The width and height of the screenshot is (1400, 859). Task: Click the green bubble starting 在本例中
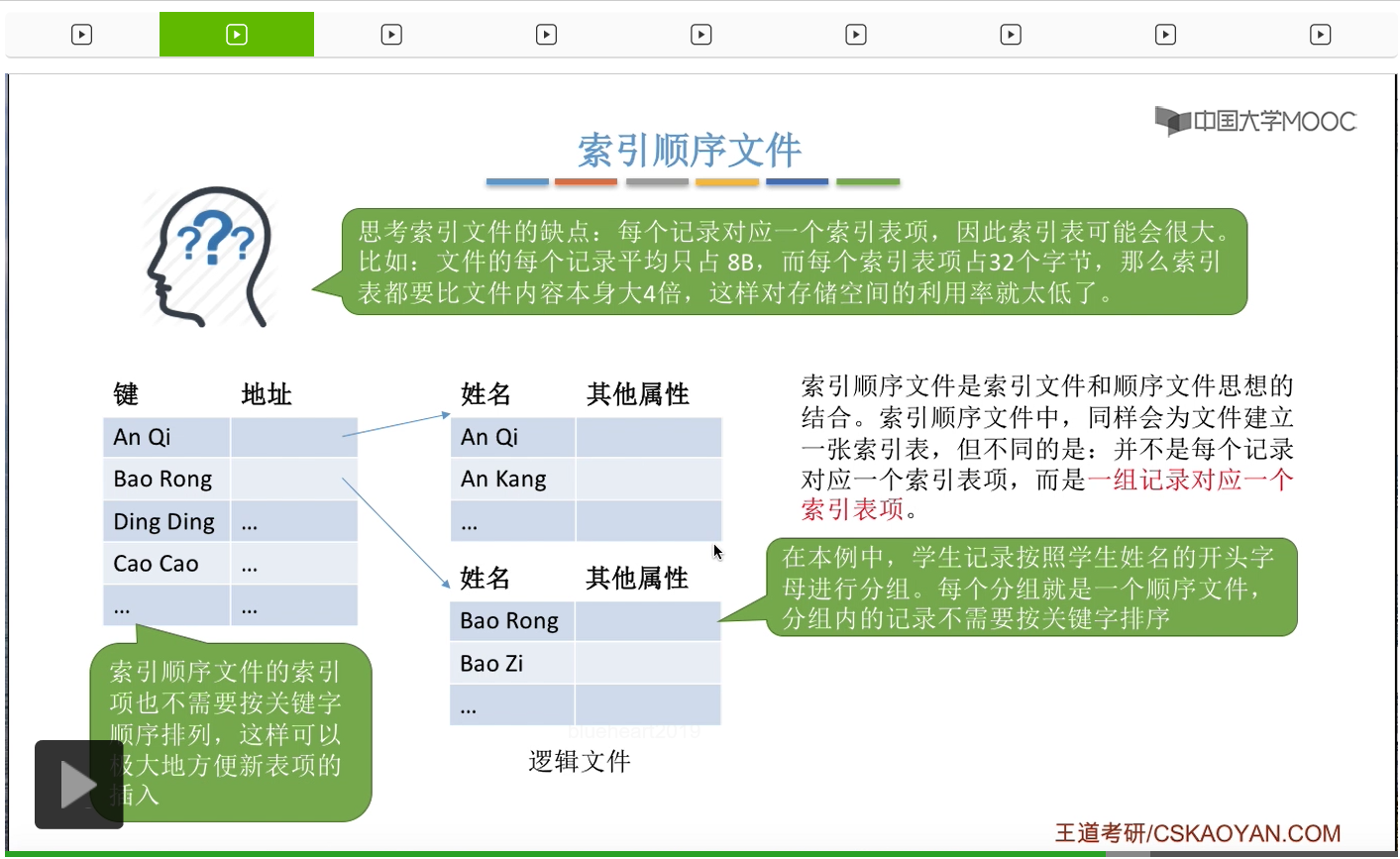(x=1031, y=588)
